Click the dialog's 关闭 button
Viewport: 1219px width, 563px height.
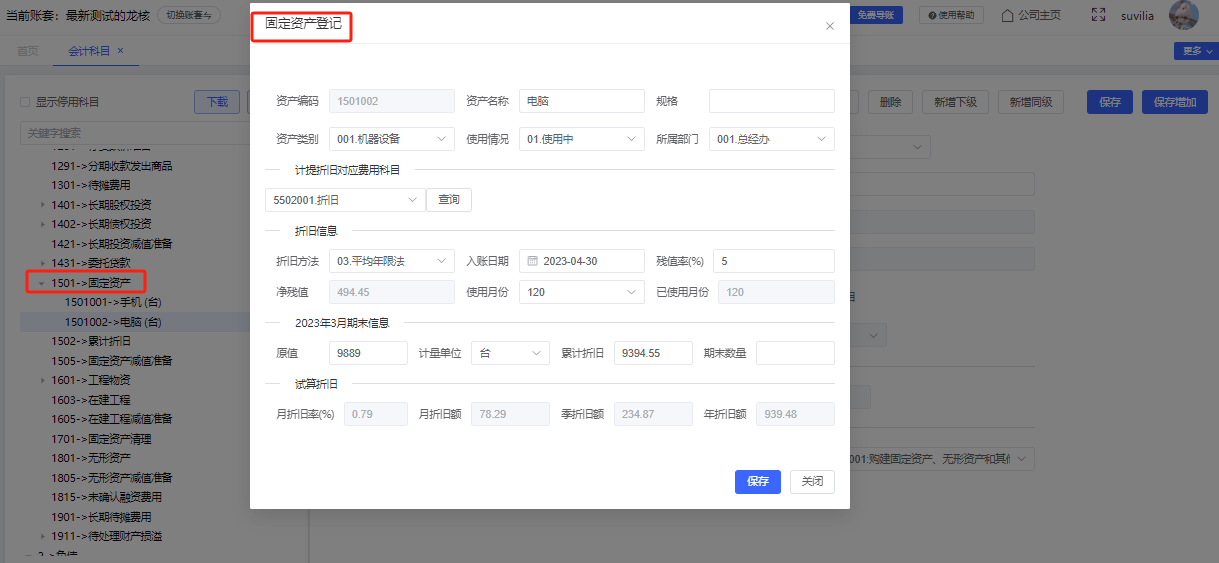point(812,481)
